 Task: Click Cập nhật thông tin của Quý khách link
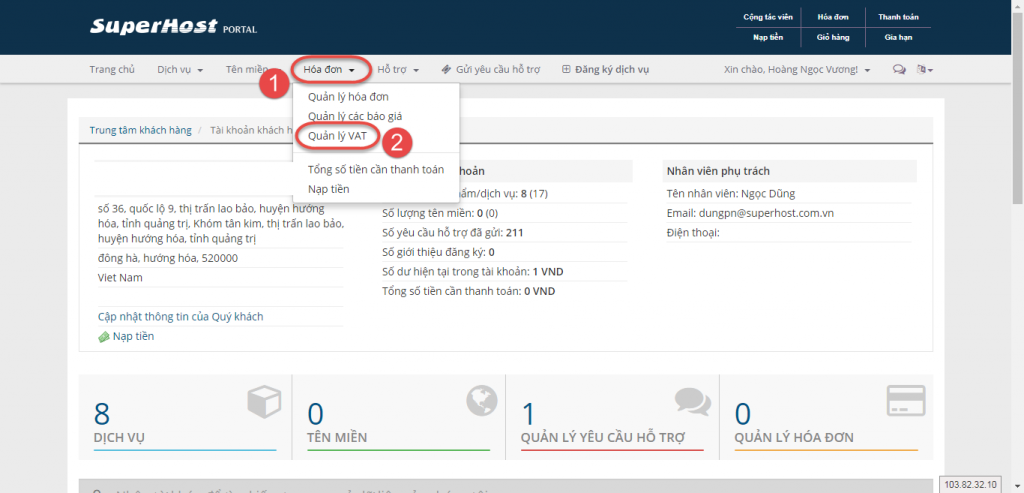click(x=180, y=316)
